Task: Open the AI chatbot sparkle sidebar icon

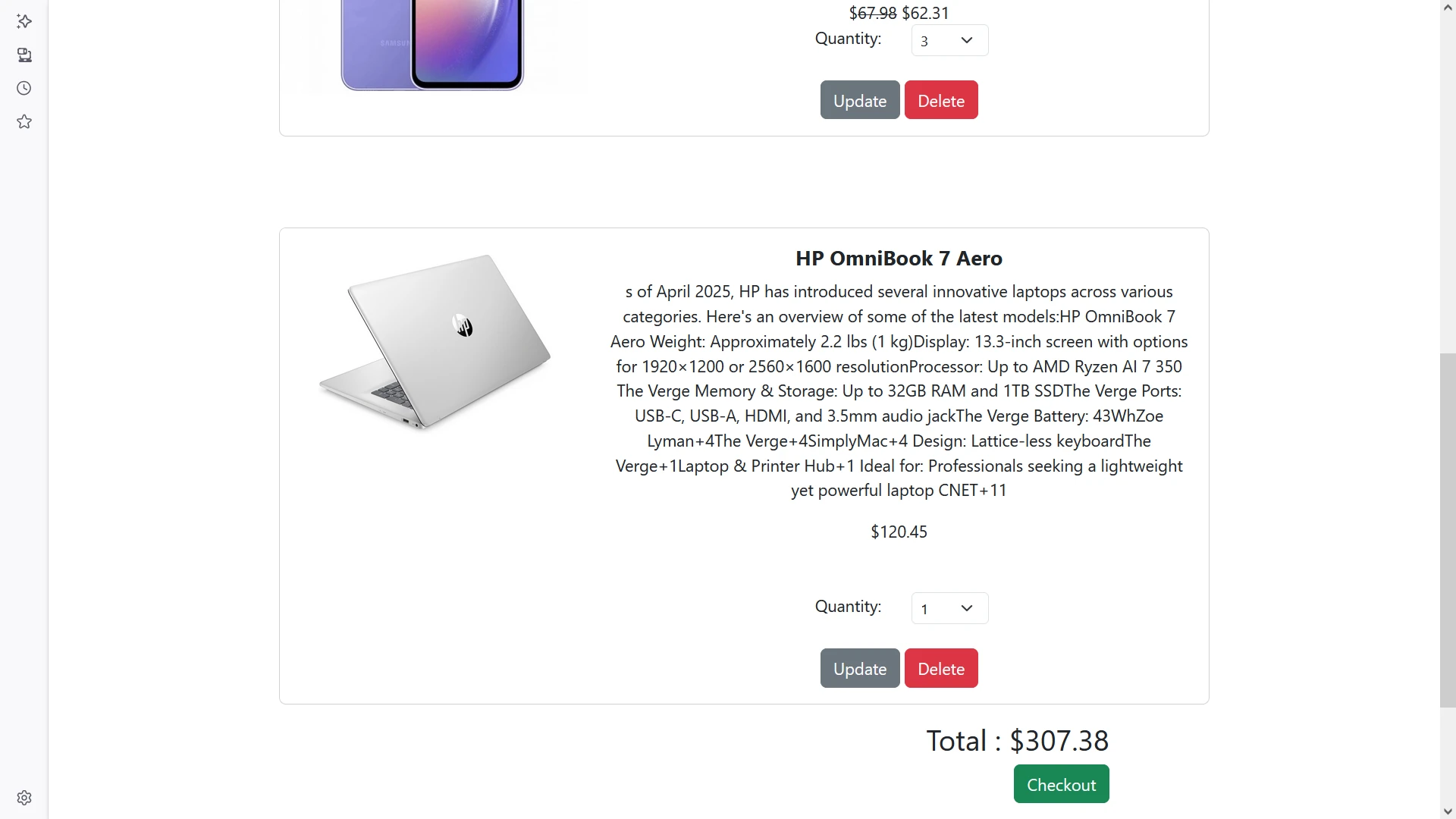Action: point(24,21)
